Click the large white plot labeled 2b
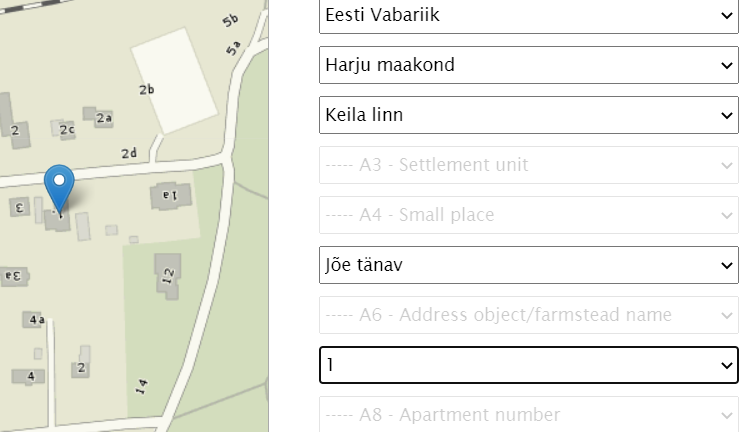Screen dimensions: 743x432 pos(174,81)
